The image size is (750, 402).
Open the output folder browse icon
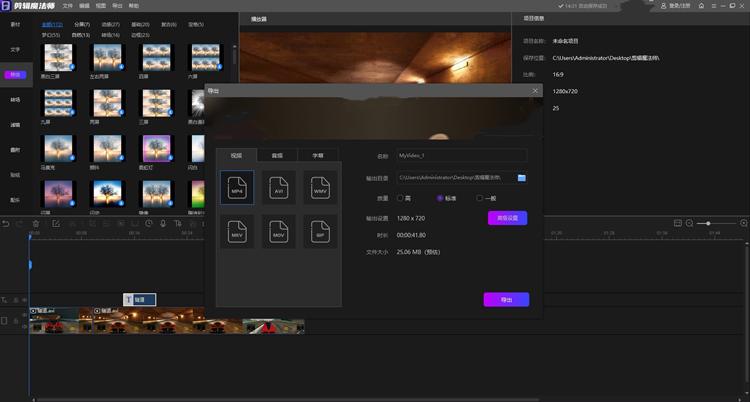pyautogui.click(x=521, y=178)
